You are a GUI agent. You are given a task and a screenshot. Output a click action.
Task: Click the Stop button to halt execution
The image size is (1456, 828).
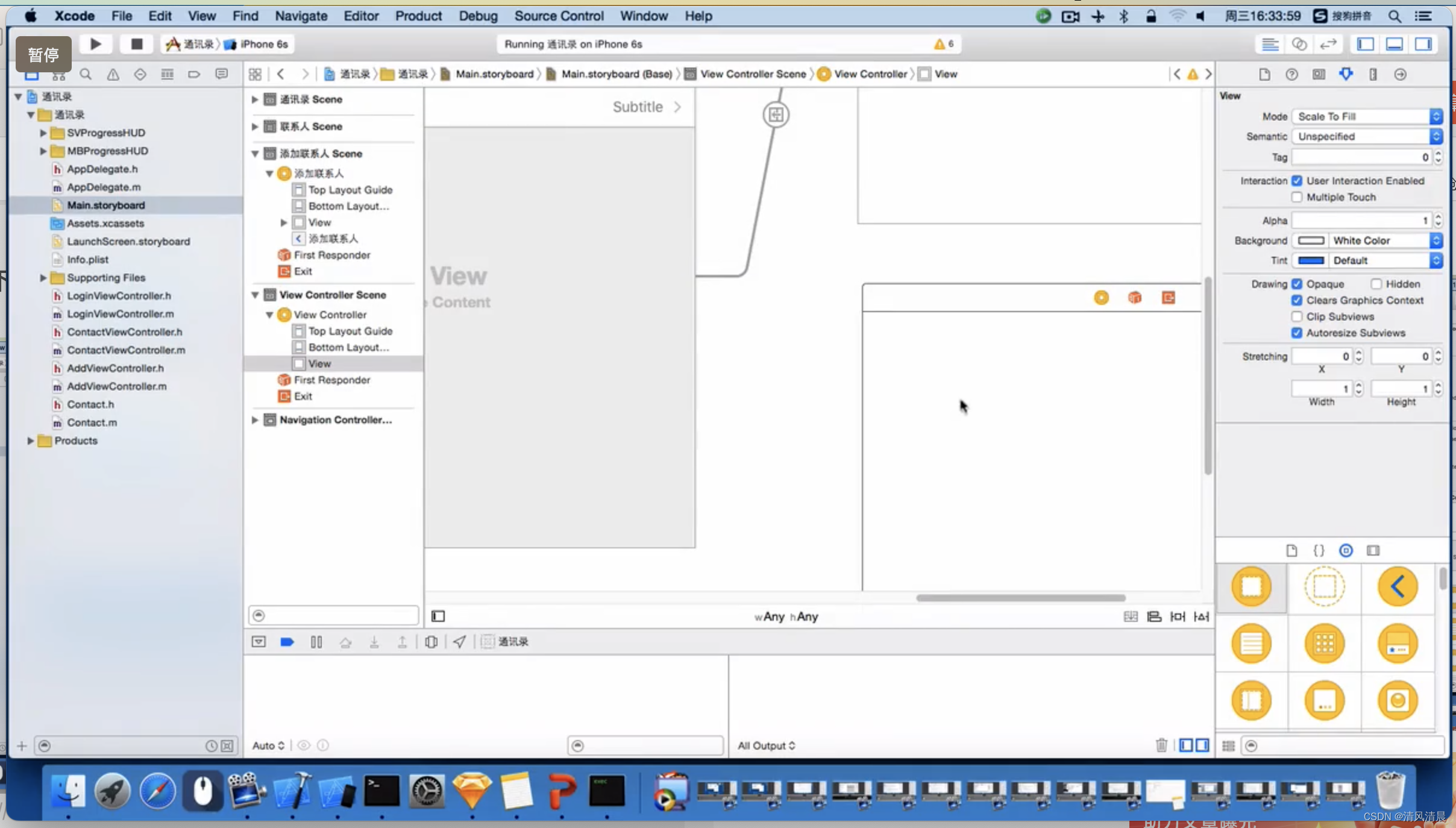[137, 44]
